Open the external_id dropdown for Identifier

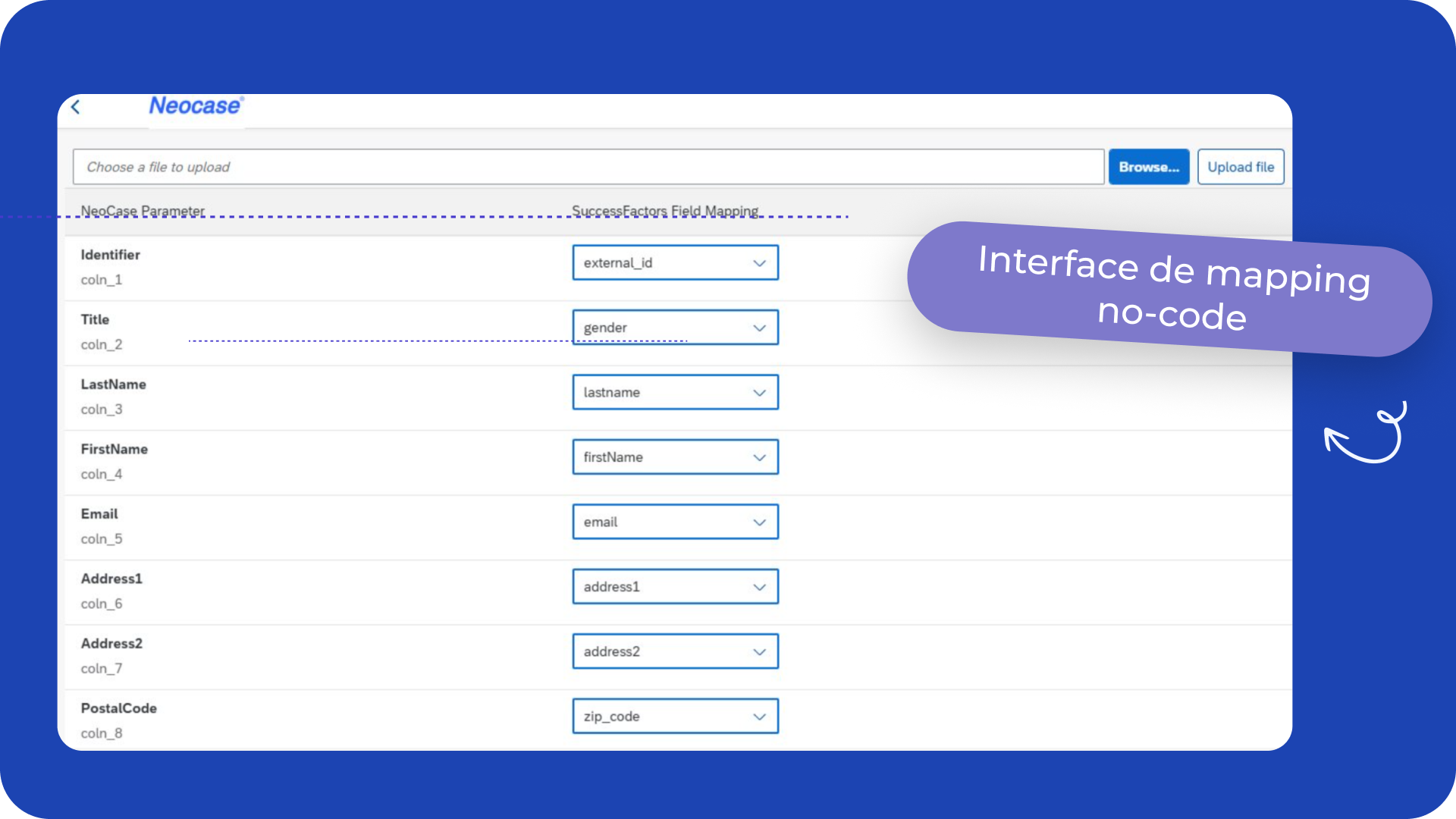coord(675,263)
